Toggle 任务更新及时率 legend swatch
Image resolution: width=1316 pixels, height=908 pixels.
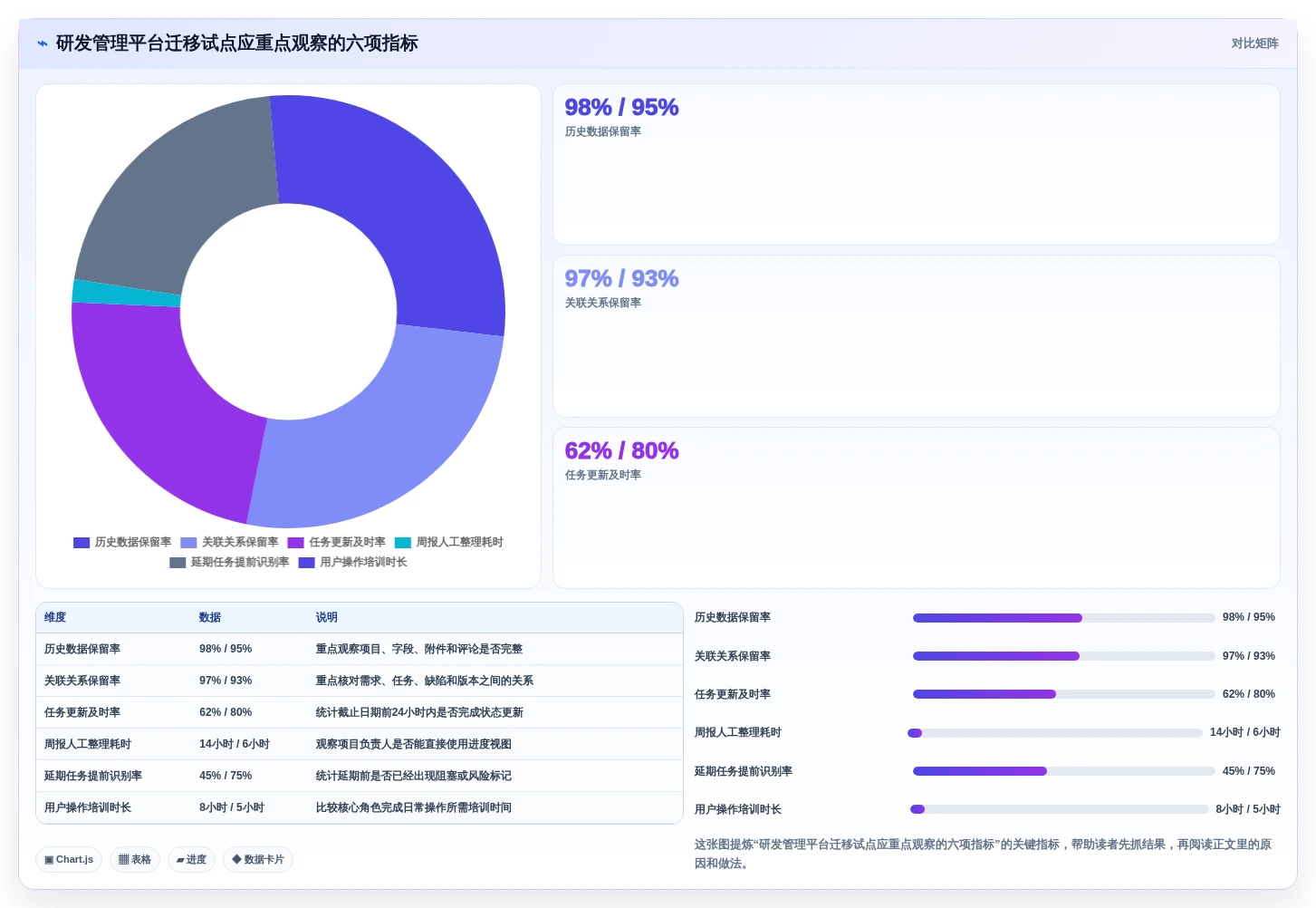click(295, 543)
